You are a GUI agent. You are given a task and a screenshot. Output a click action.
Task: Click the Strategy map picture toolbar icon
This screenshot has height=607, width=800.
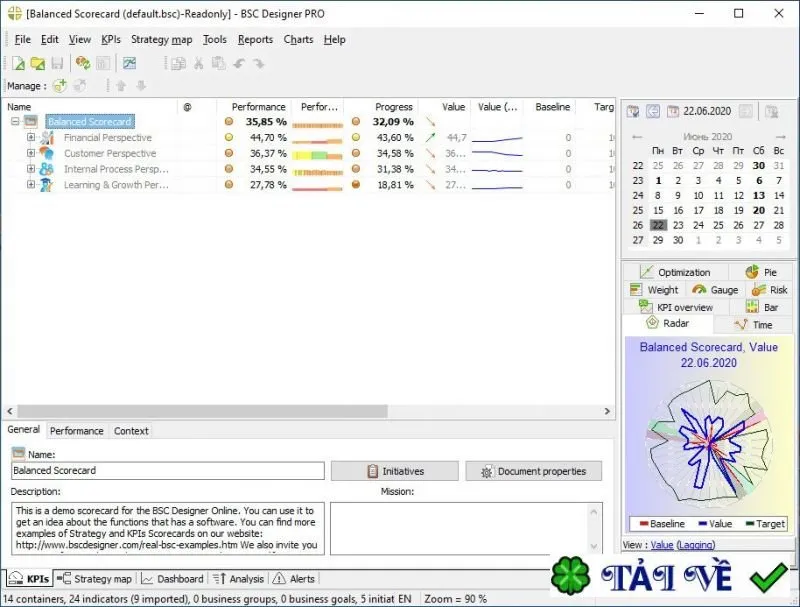(x=130, y=63)
